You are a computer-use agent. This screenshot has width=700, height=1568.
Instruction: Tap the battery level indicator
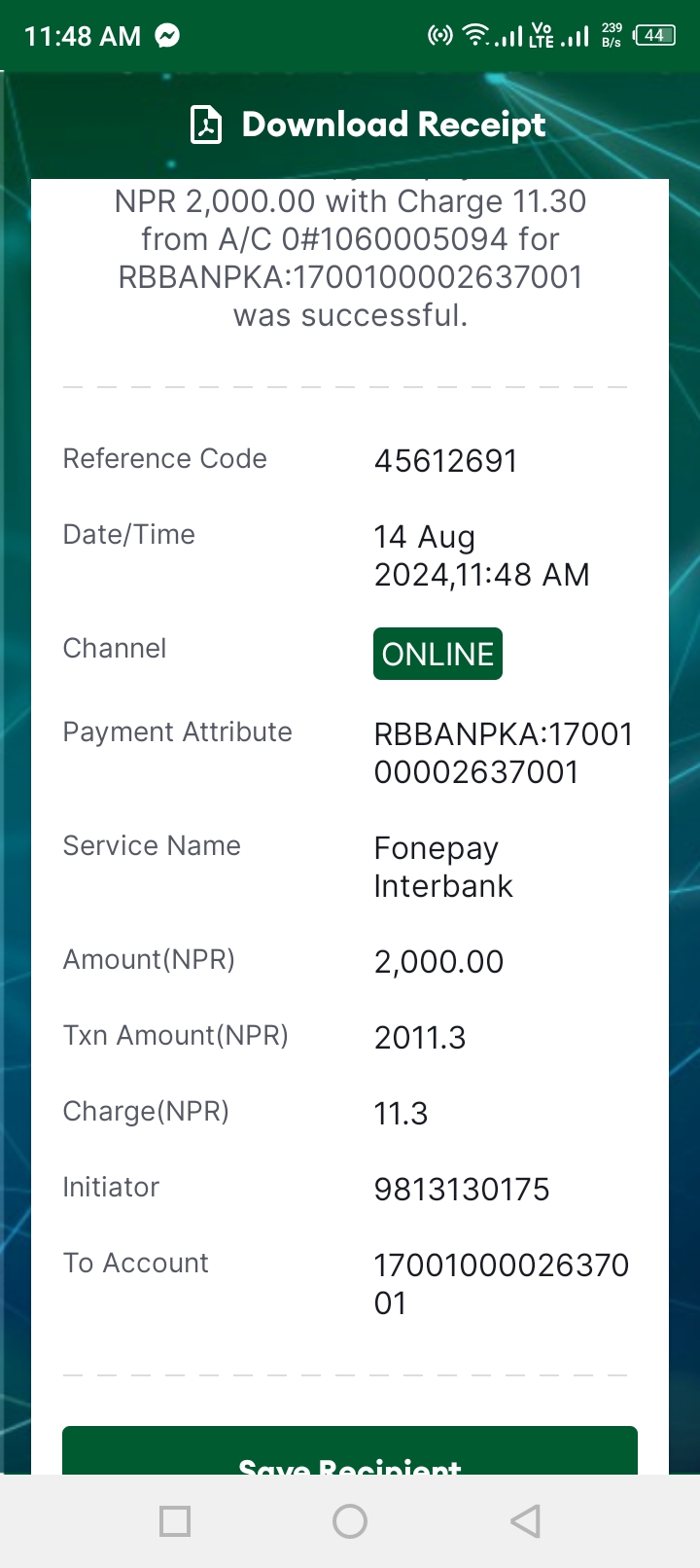pyautogui.click(x=654, y=36)
